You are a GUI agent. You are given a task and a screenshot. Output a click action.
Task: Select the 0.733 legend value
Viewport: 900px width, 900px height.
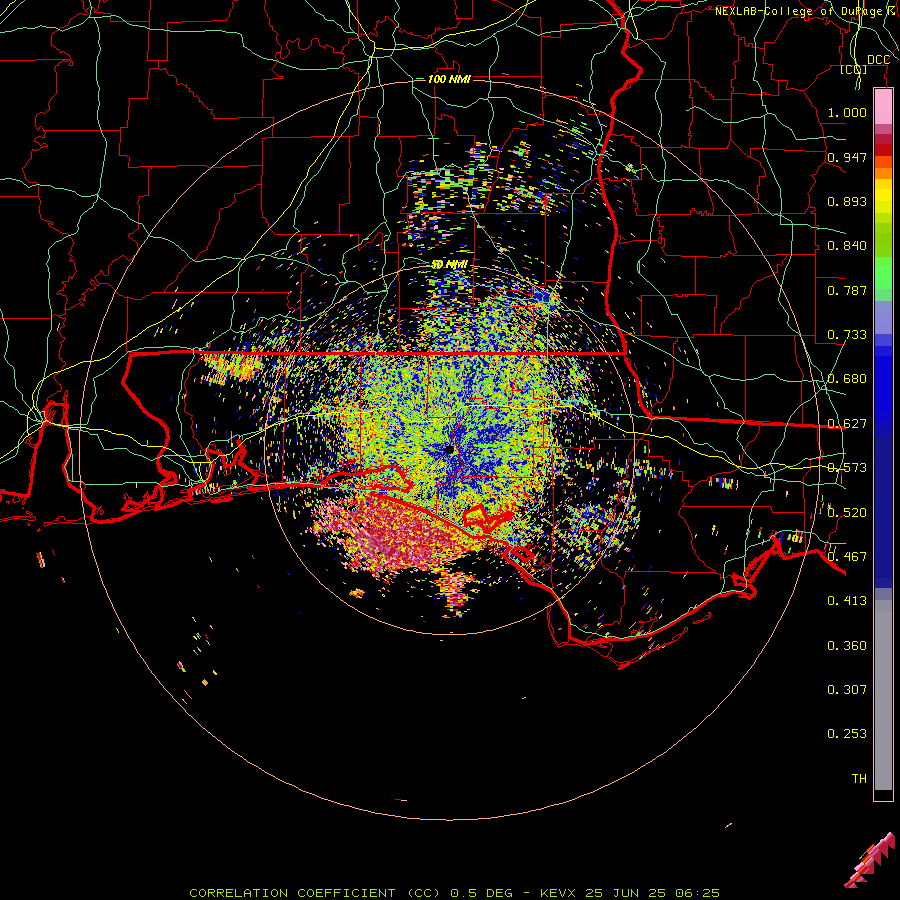pyautogui.click(x=847, y=335)
